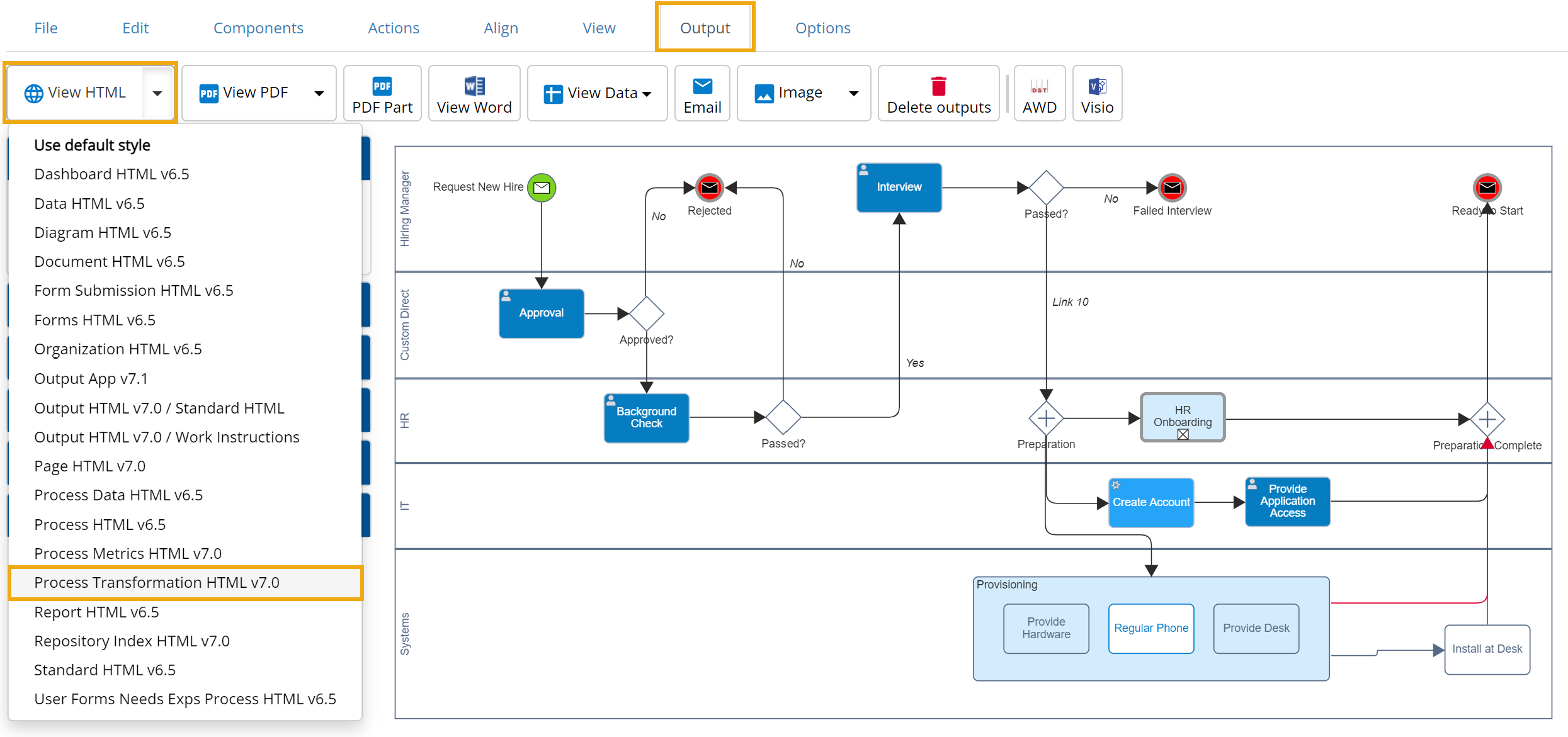The image size is (1568, 737).
Task: Open the Options tab
Action: coord(822,28)
